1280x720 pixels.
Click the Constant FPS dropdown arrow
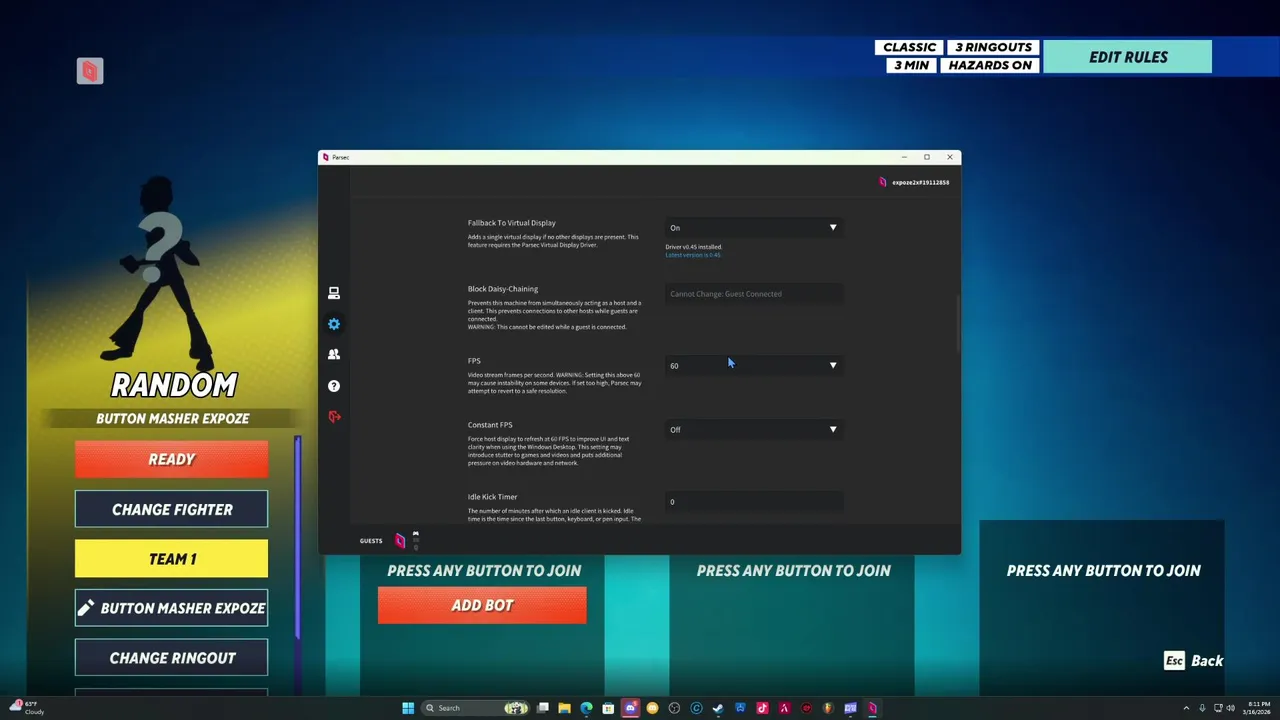click(x=833, y=430)
